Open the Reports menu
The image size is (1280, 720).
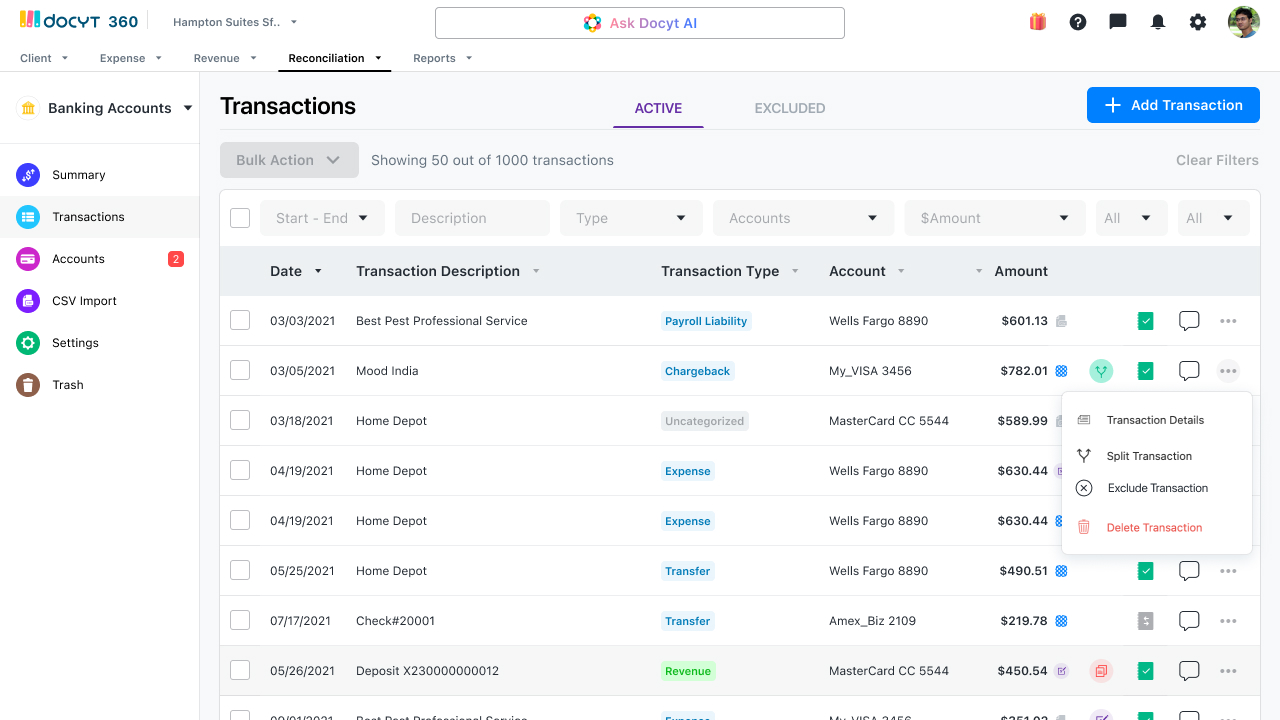(x=442, y=58)
